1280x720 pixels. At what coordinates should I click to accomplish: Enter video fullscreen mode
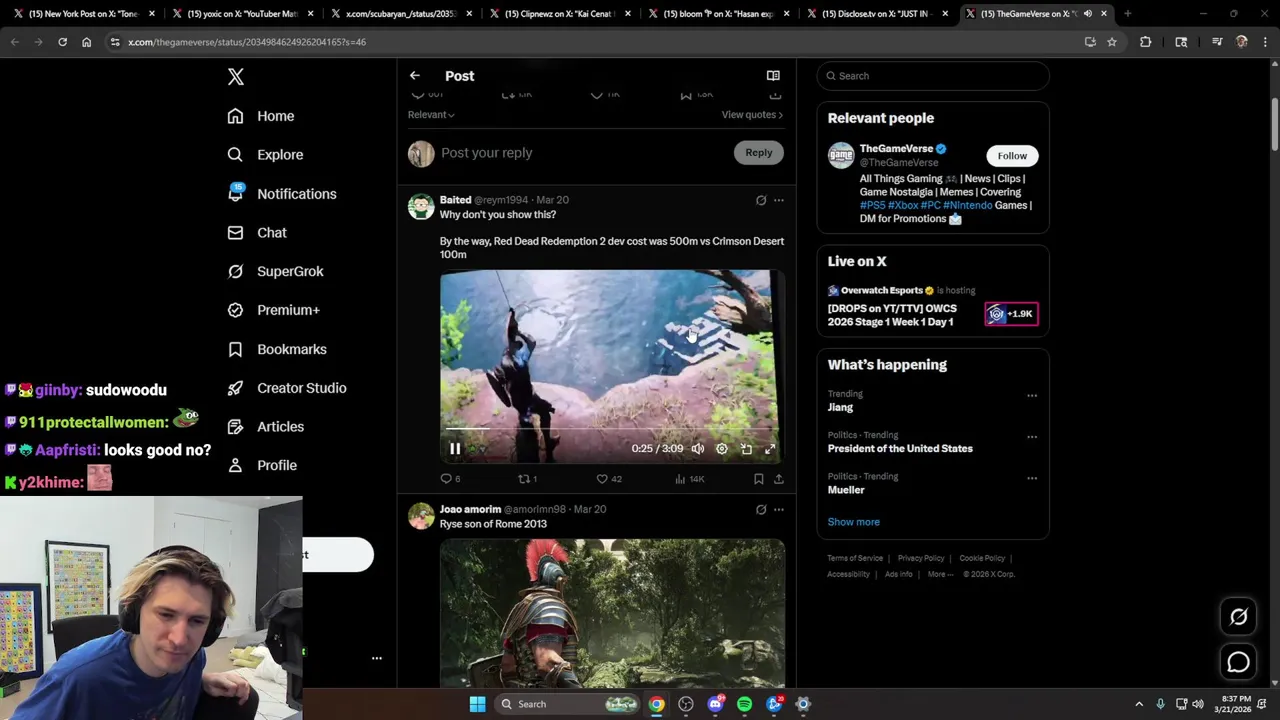770,449
